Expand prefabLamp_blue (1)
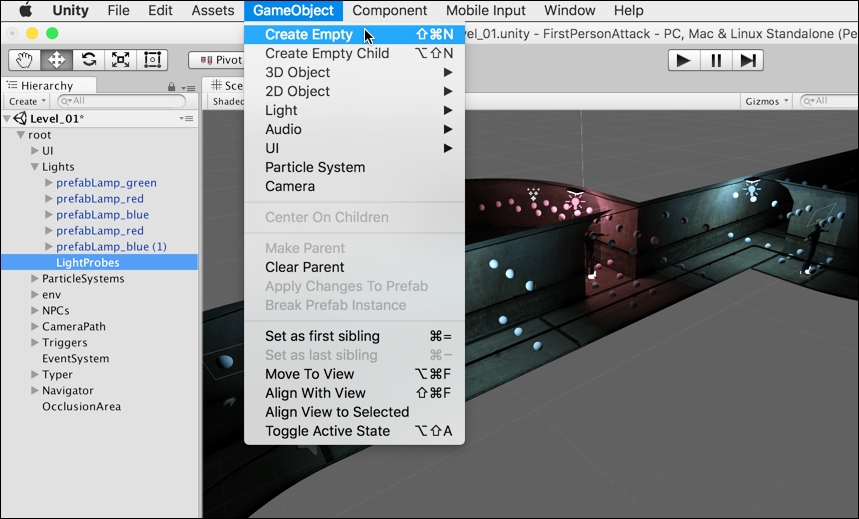The height and width of the screenshot is (519, 859). click(x=49, y=246)
